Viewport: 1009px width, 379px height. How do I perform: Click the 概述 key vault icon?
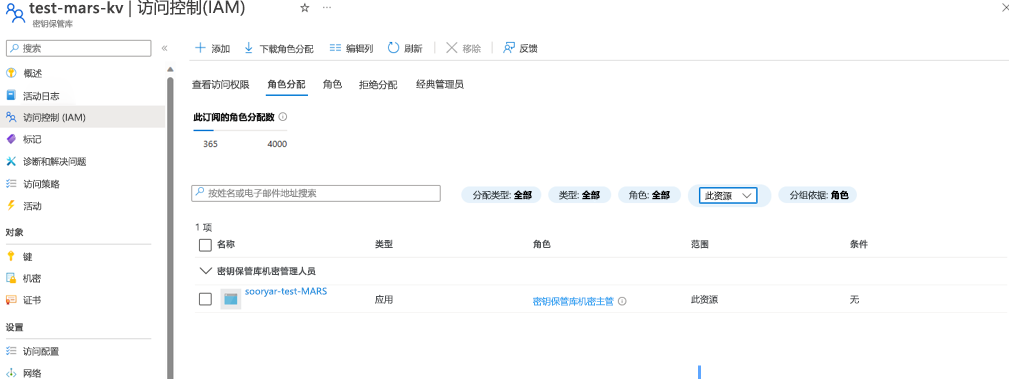coord(11,73)
